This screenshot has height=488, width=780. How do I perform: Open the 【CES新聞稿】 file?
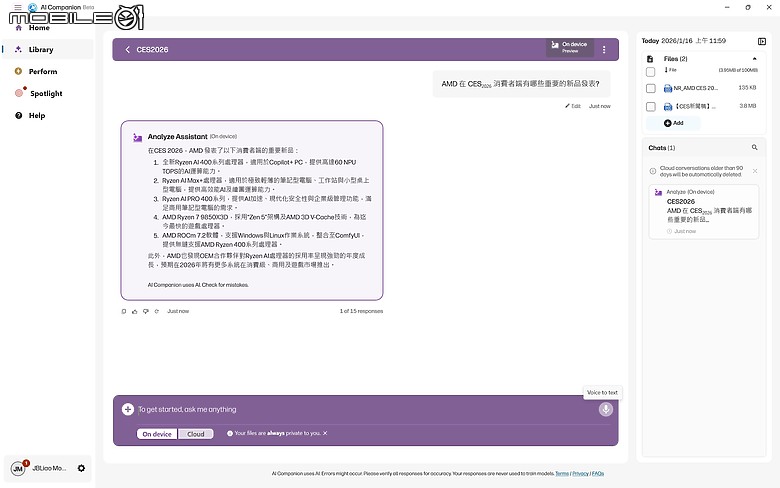695,106
